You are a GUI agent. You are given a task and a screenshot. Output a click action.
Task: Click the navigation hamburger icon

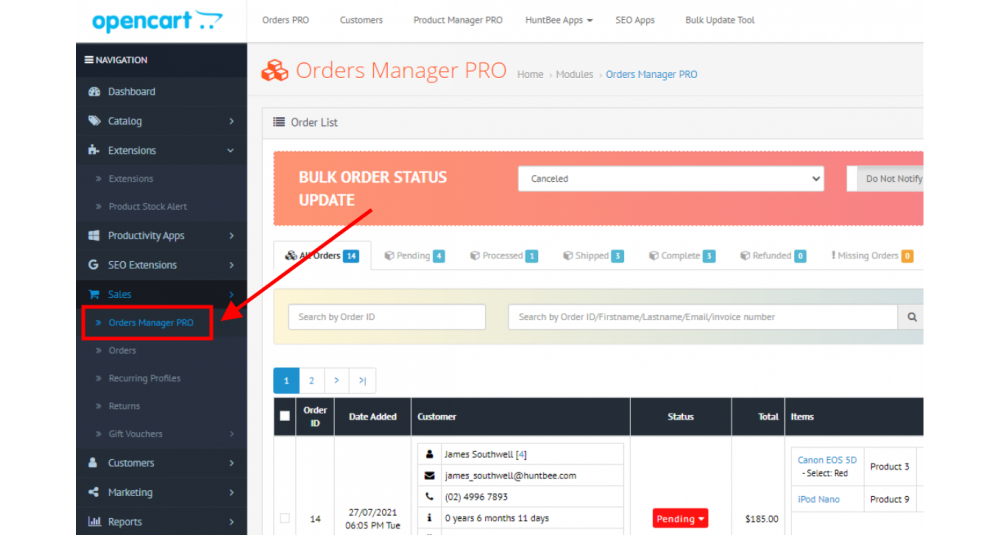(x=89, y=60)
